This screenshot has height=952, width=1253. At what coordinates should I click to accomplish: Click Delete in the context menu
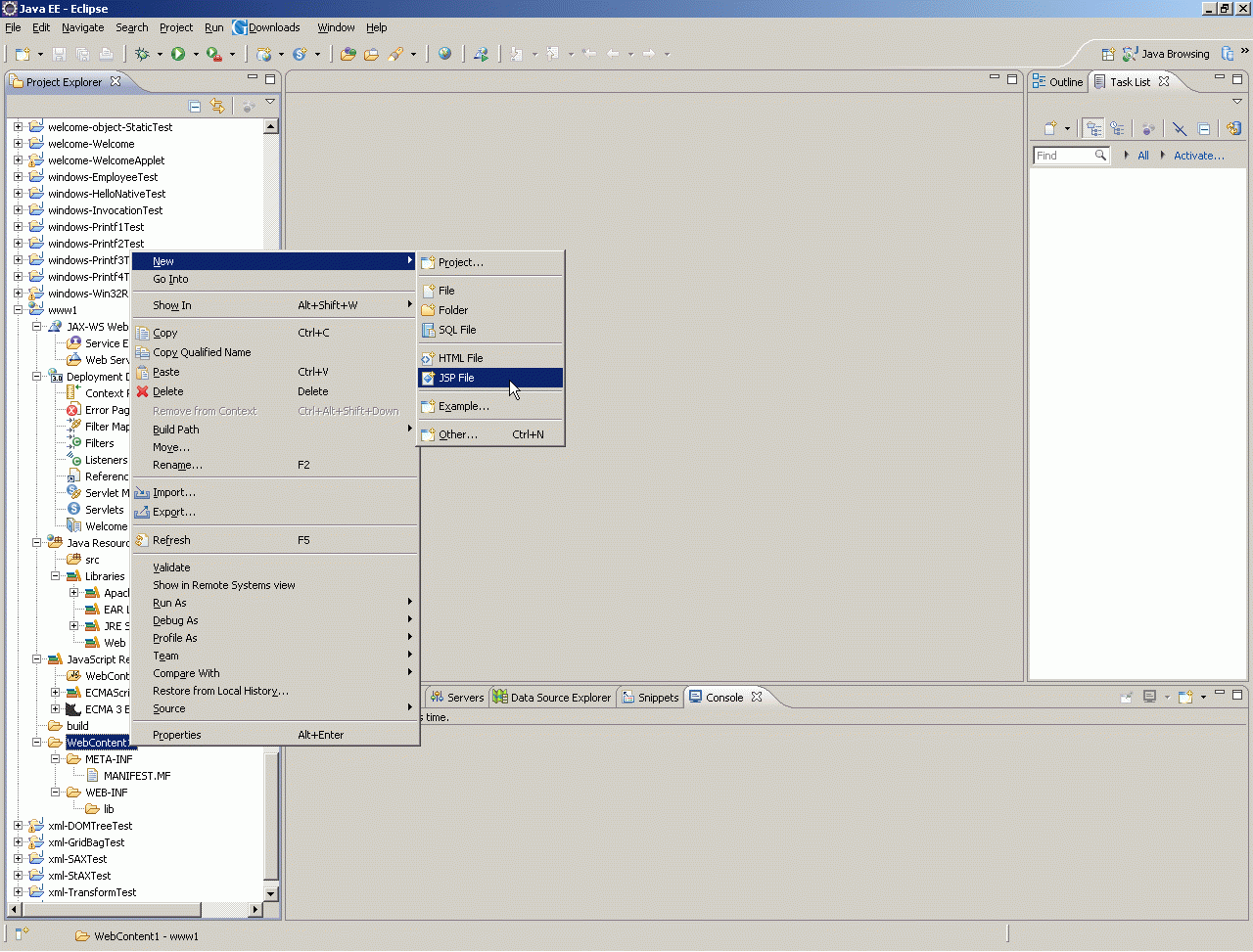coord(275,391)
